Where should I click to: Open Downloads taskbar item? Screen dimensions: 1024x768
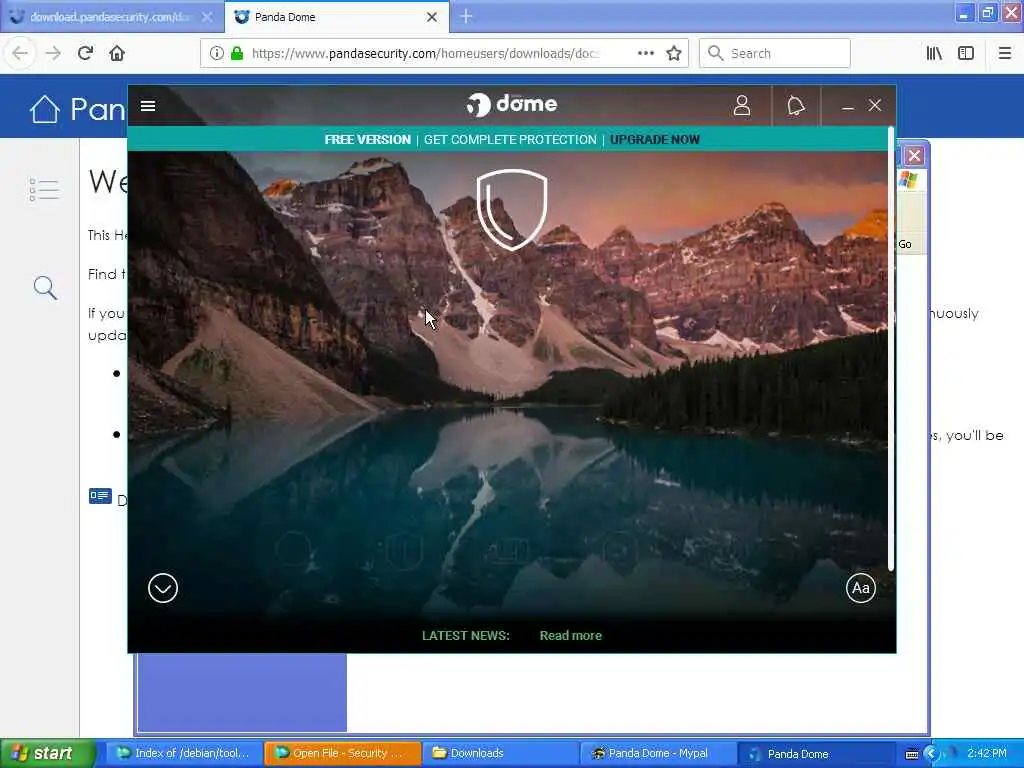point(501,753)
